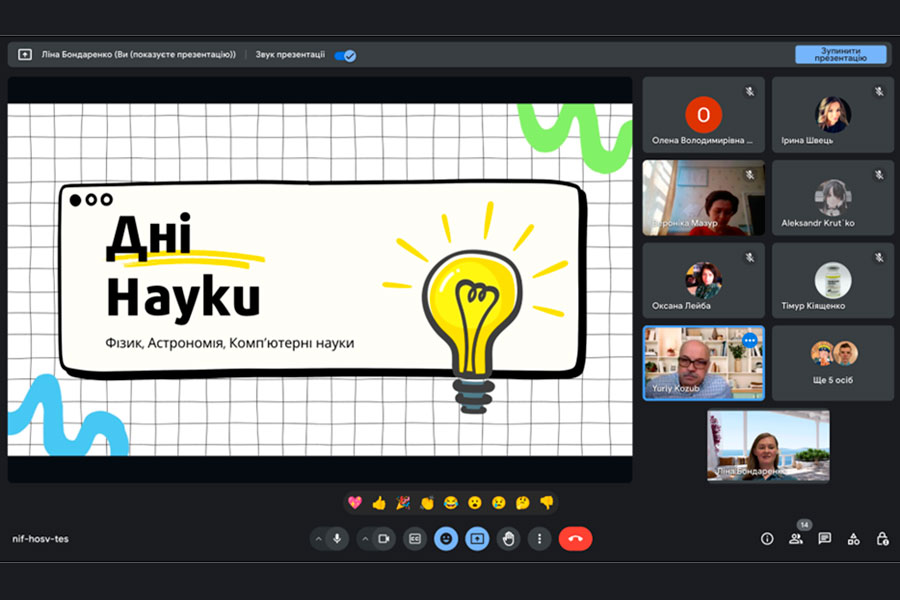
Task: Toggle the present screen button
Action: (477, 539)
